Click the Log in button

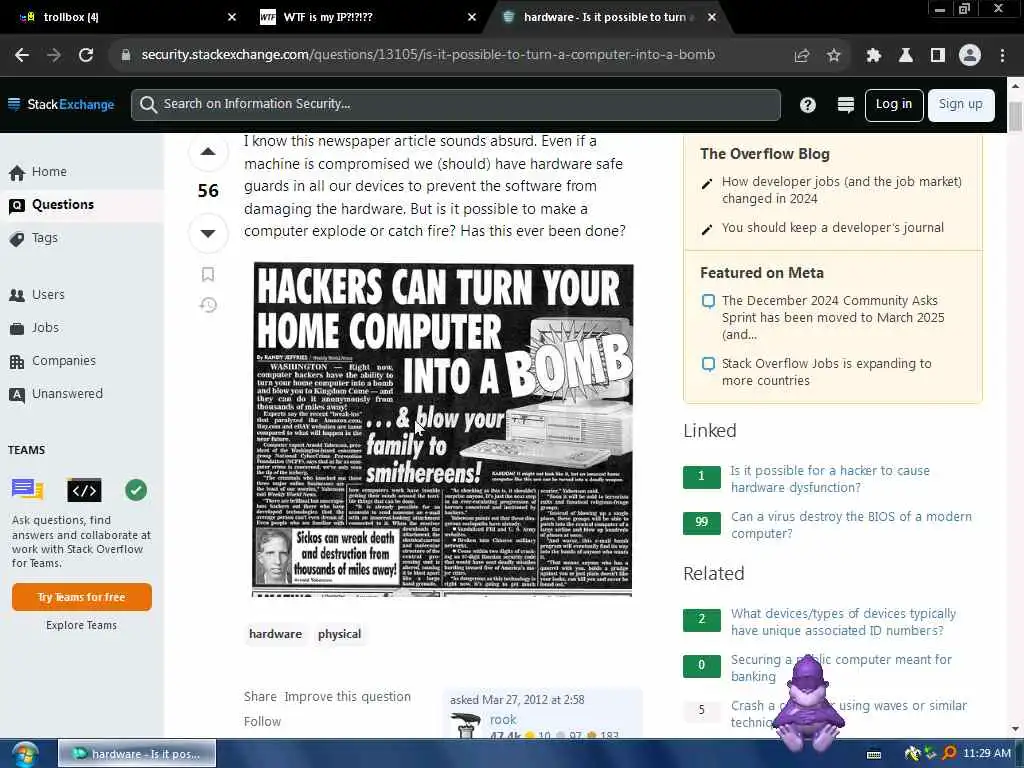893,105
